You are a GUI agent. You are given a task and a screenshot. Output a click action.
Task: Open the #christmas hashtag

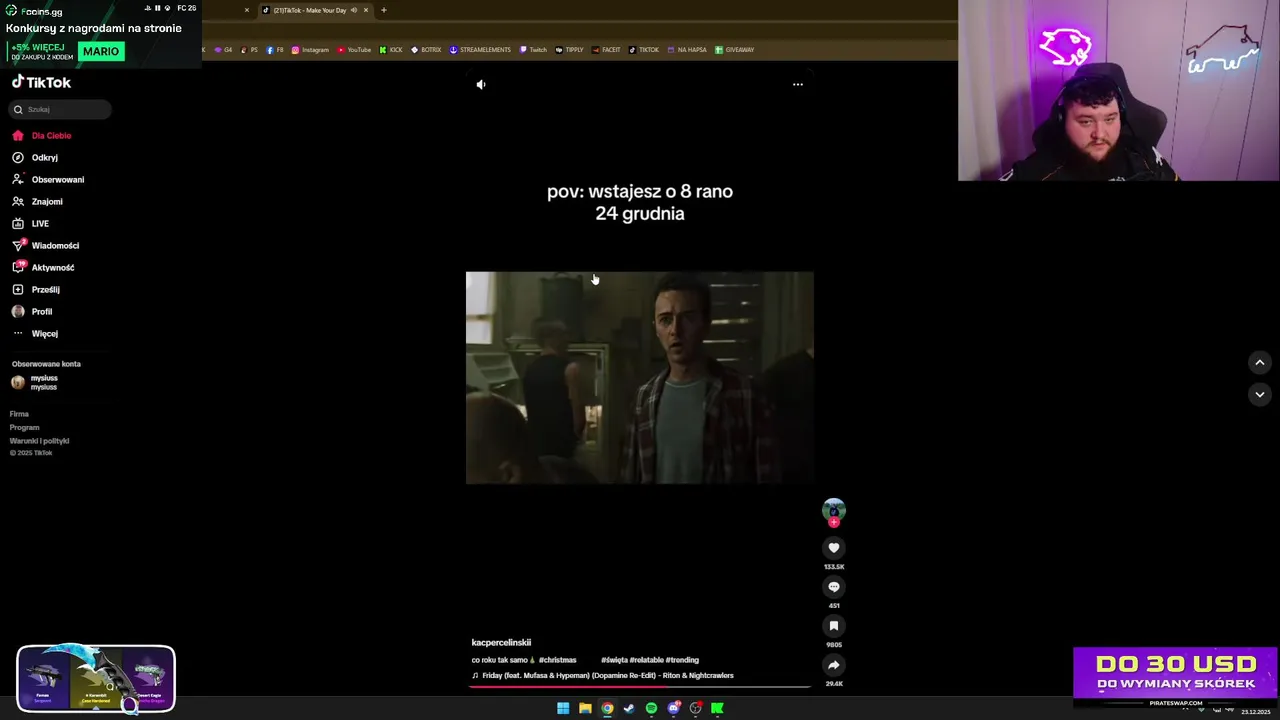[x=557, y=660]
